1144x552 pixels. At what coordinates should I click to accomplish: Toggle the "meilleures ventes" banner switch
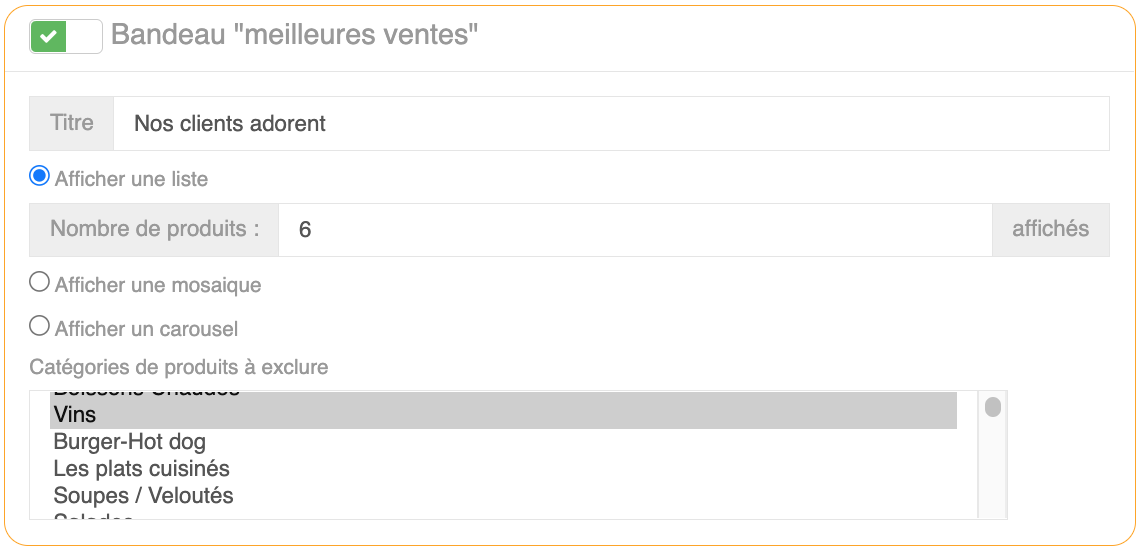(x=66, y=37)
